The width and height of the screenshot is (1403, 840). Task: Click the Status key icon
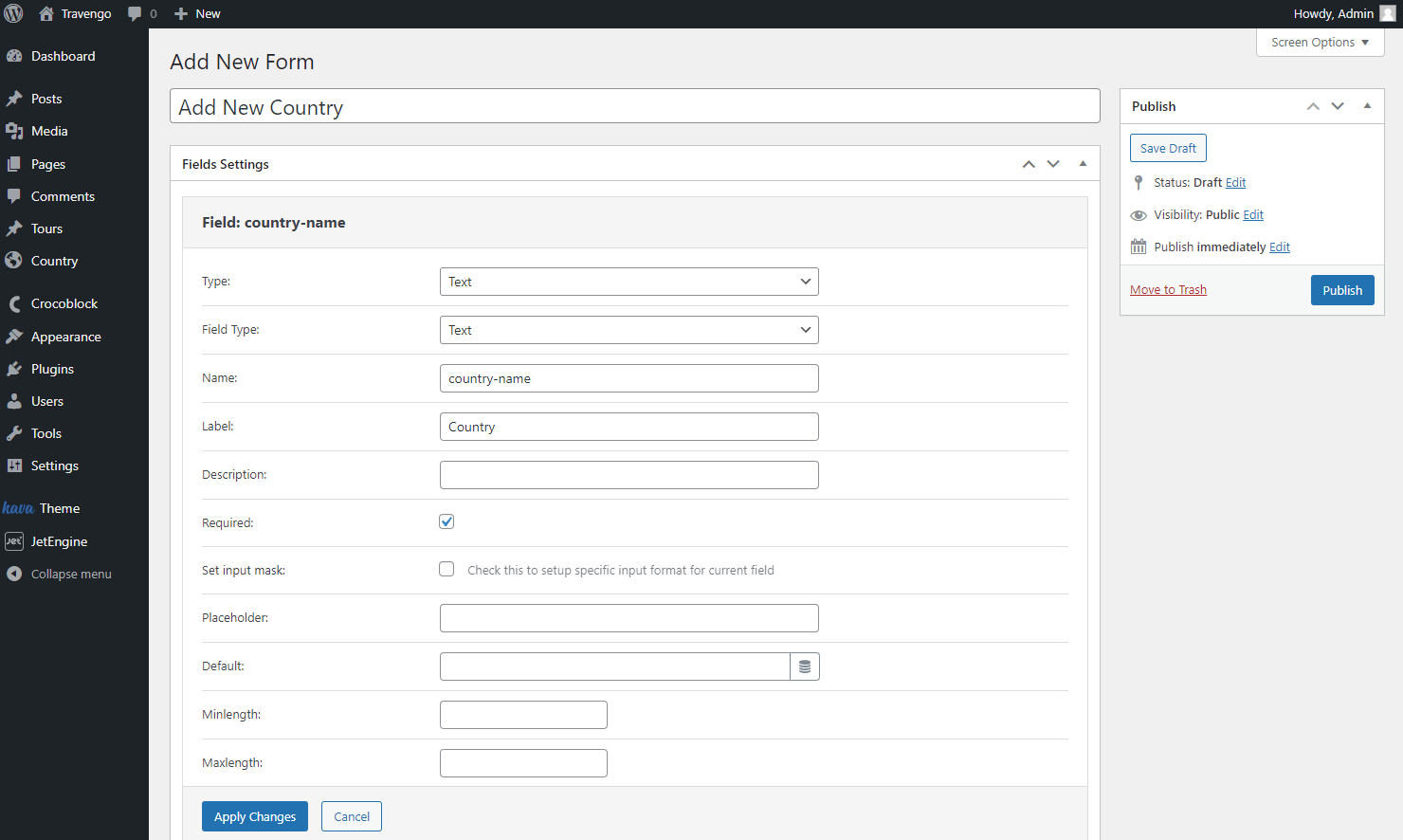click(x=1139, y=183)
